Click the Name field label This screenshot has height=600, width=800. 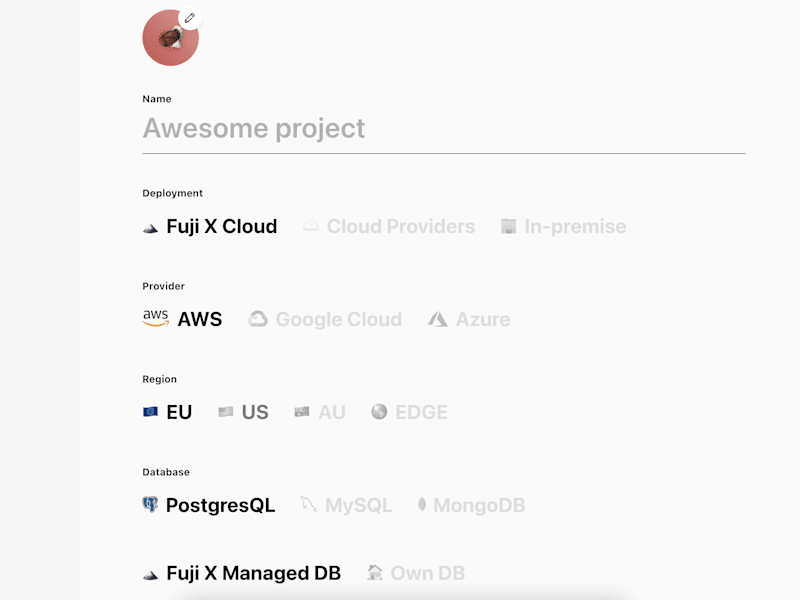pyautogui.click(x=157, y=99)
